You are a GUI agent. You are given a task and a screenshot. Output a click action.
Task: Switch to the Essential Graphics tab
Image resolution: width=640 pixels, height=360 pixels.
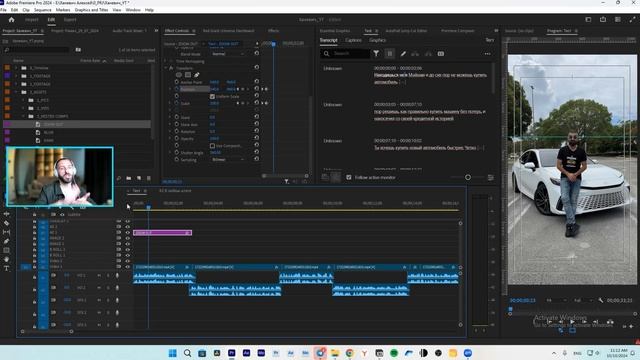(x=335, y=31)
